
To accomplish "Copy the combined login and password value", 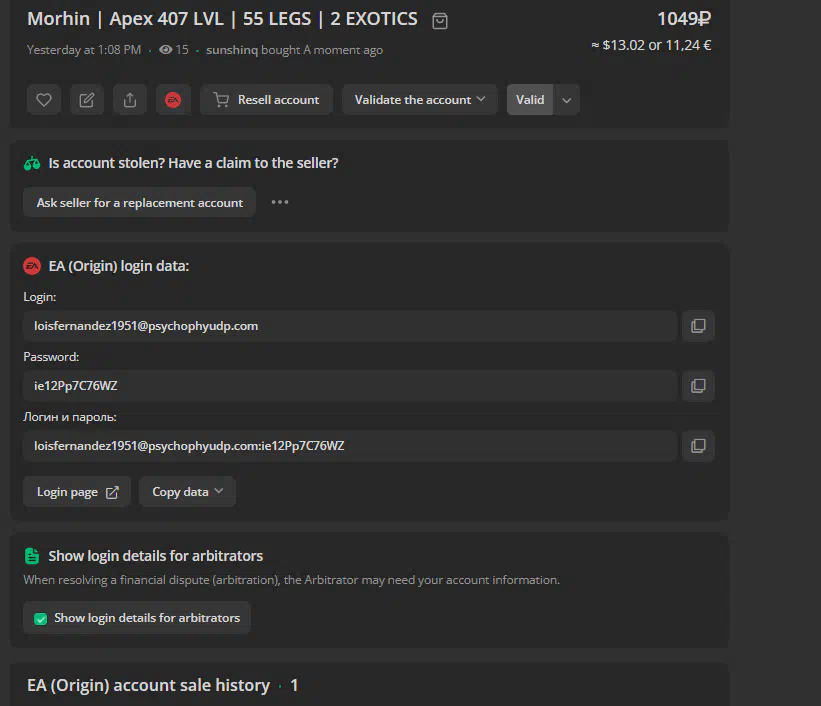I will tap(698, 446).
